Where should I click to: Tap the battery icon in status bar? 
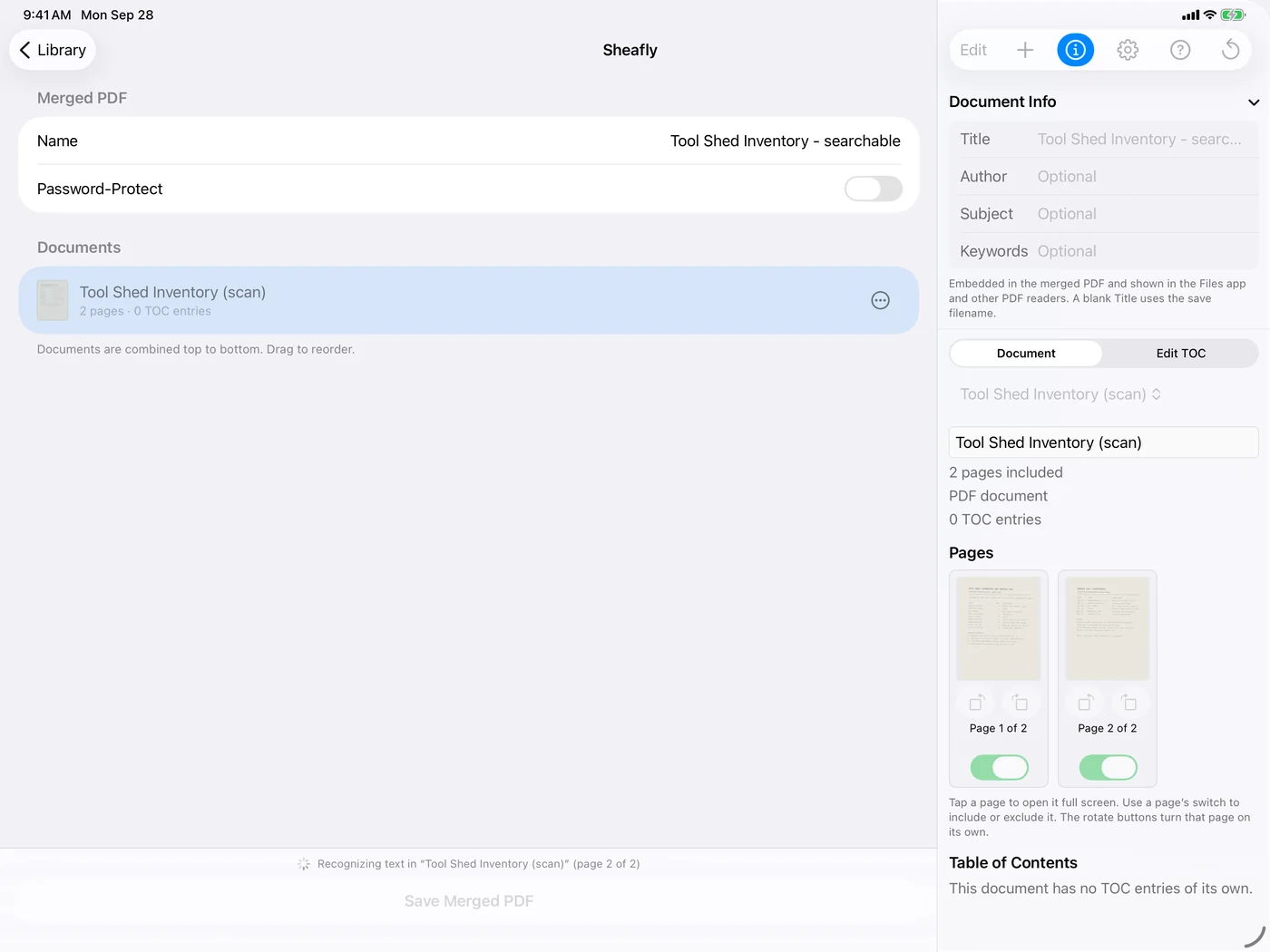pyautogui.click(x=1234, y=15)
